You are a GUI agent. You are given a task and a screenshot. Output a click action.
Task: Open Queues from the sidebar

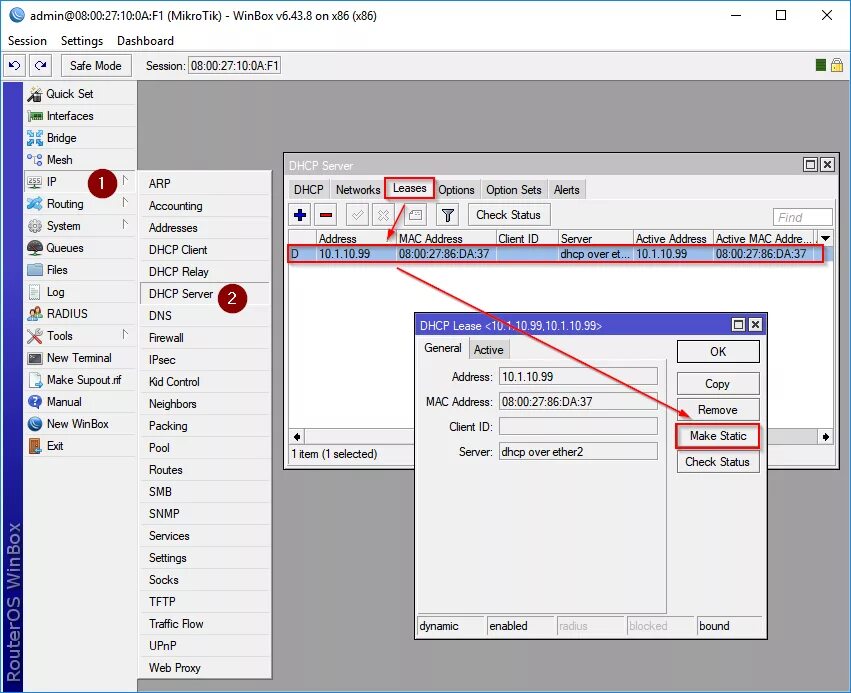pyautogui.click(x=80, y=247)
